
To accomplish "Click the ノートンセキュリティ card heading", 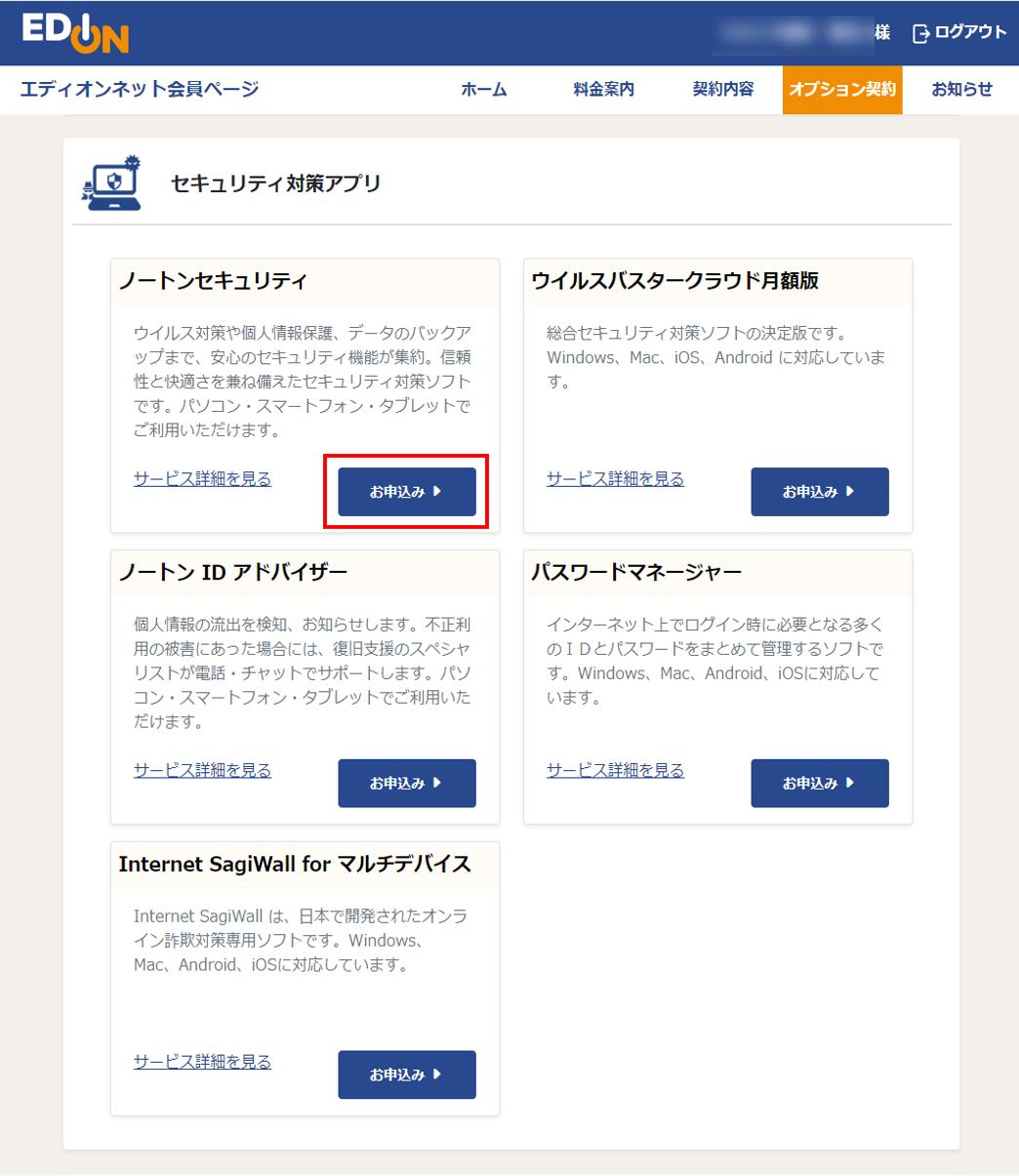I will click(x=213, y=281).
